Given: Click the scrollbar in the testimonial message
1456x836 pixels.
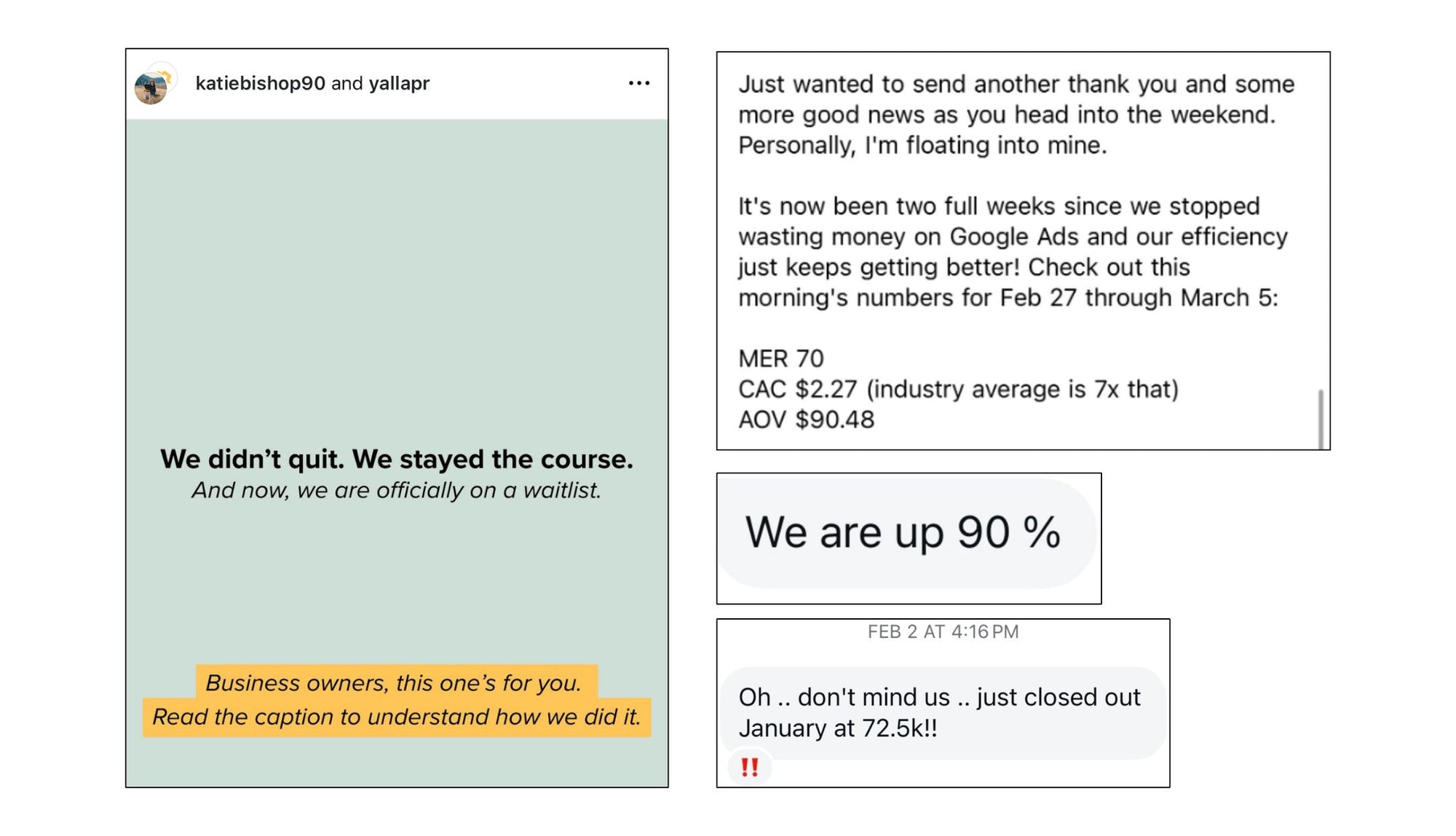Looking at the screenshot, I should [x=1321, y=419].
